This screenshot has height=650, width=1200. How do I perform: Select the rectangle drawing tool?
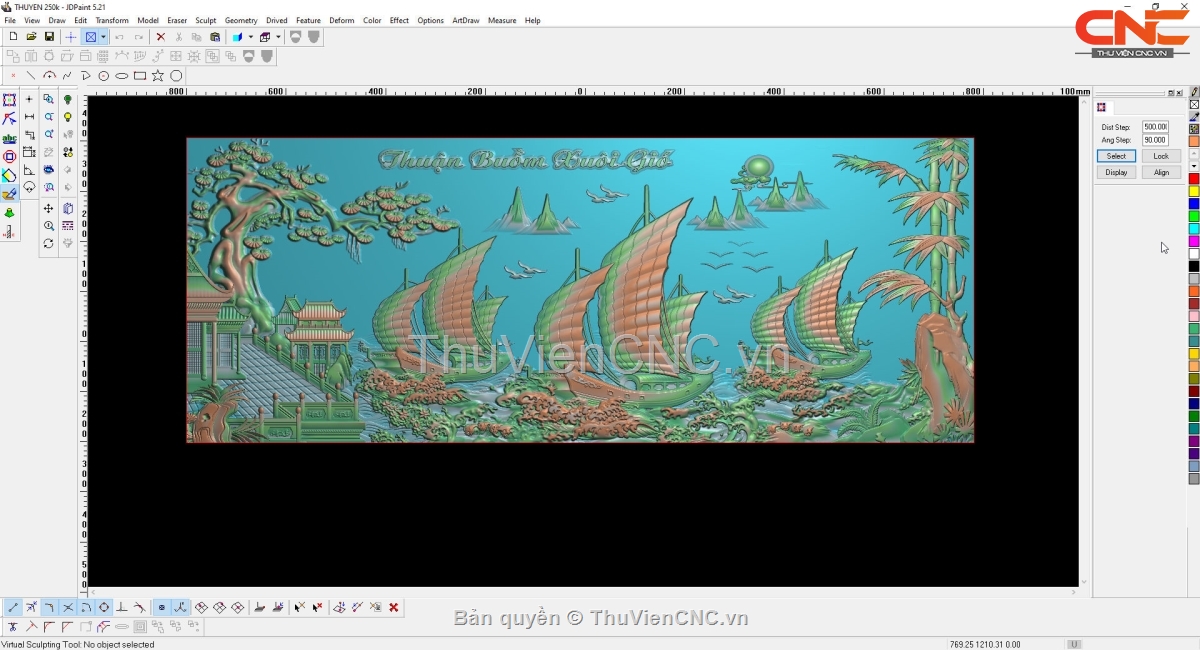[x=140, y=76]
